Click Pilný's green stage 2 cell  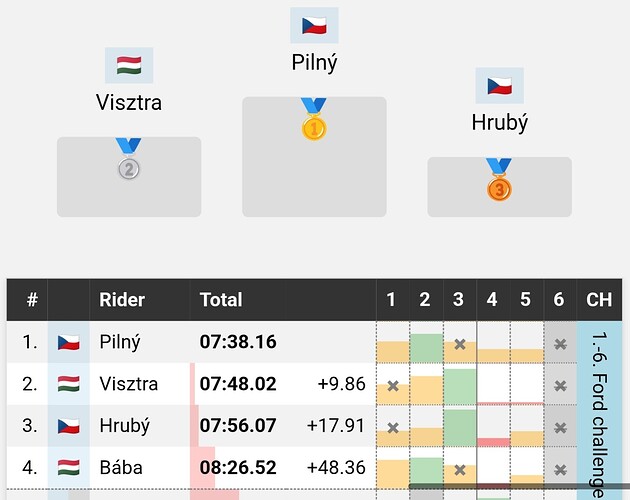(x=426, y=347)
